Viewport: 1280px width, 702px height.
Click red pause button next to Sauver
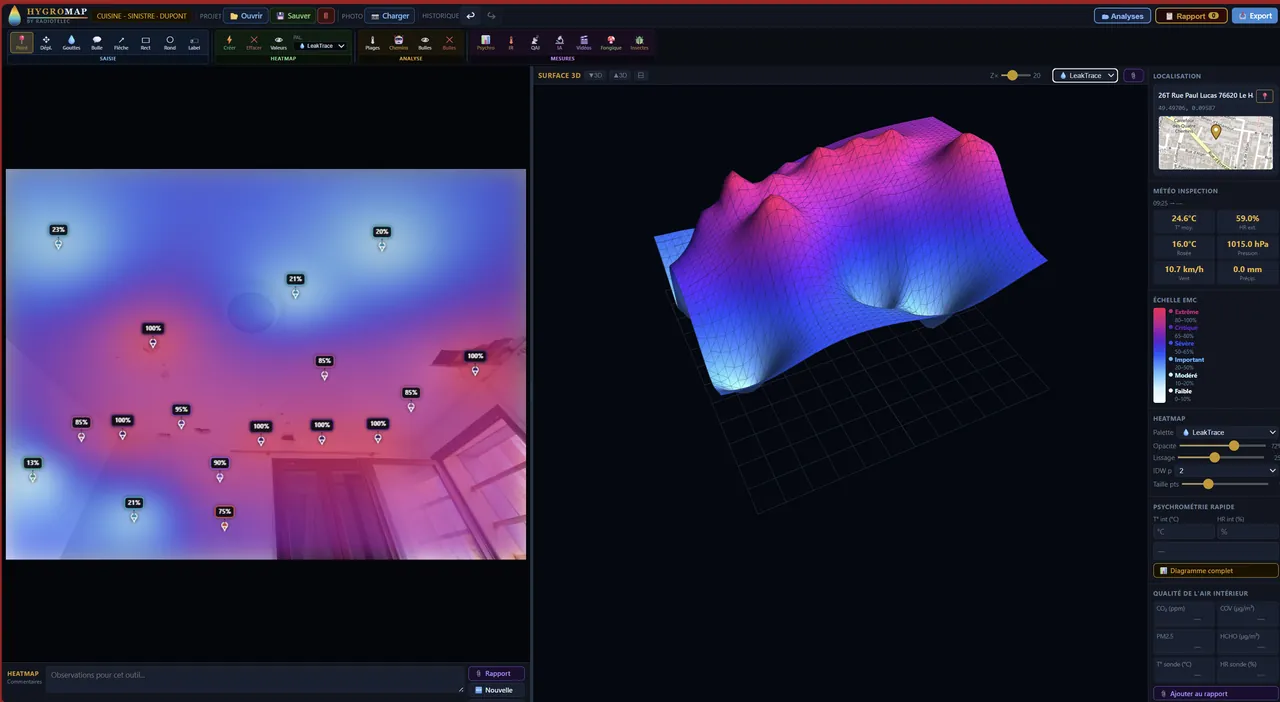pyautogui.click(x=326, y=16)
